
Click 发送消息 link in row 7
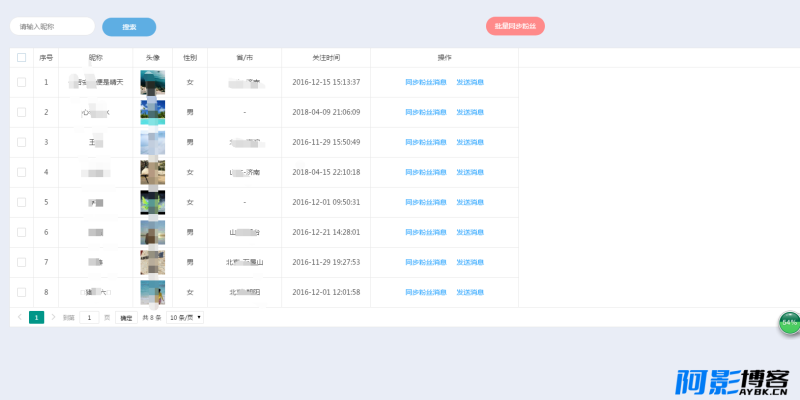[470, 262]
